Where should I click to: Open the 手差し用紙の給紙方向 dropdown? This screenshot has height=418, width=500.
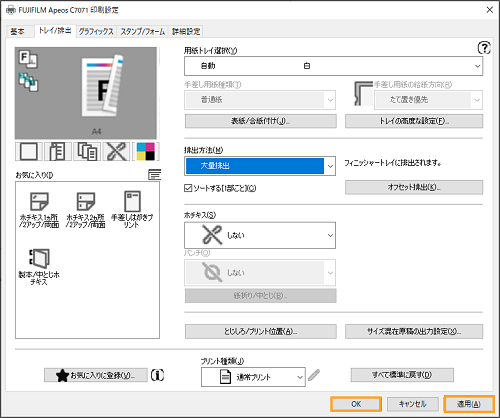pyautogui.click(x=428, y=100)
